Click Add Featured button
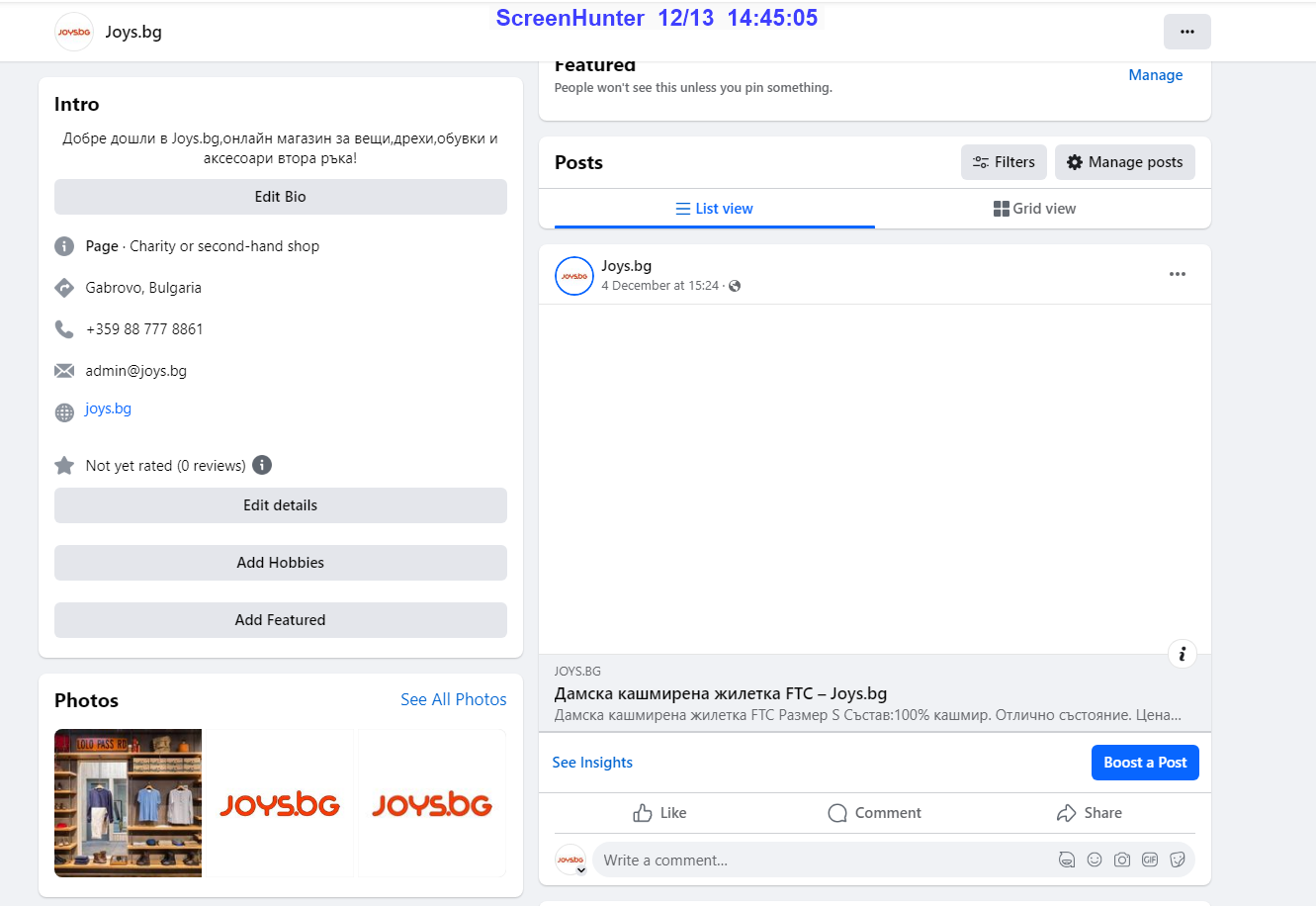This screenshot has height=906, width=1316. 281,620
